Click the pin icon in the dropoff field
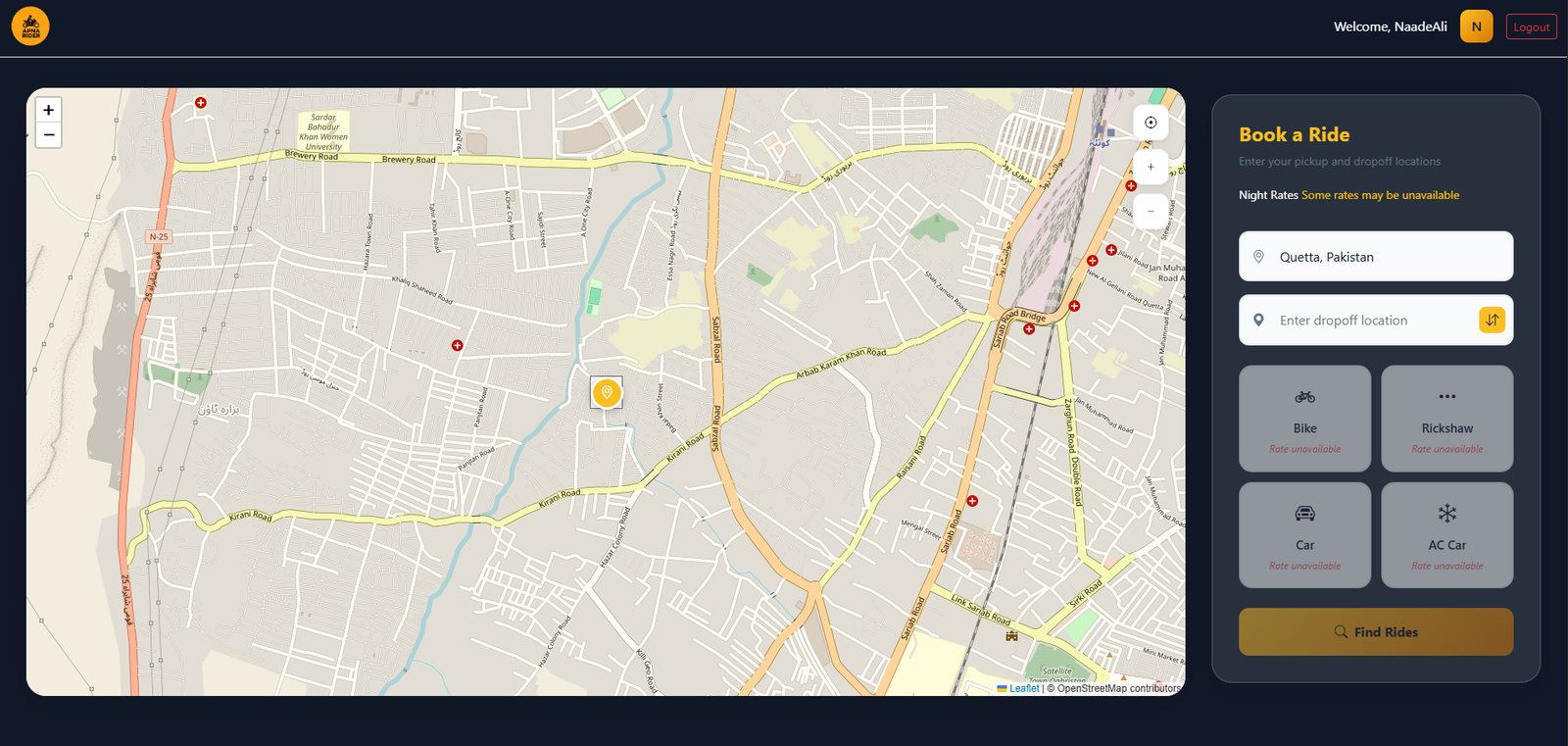 tap(1258, 321)
